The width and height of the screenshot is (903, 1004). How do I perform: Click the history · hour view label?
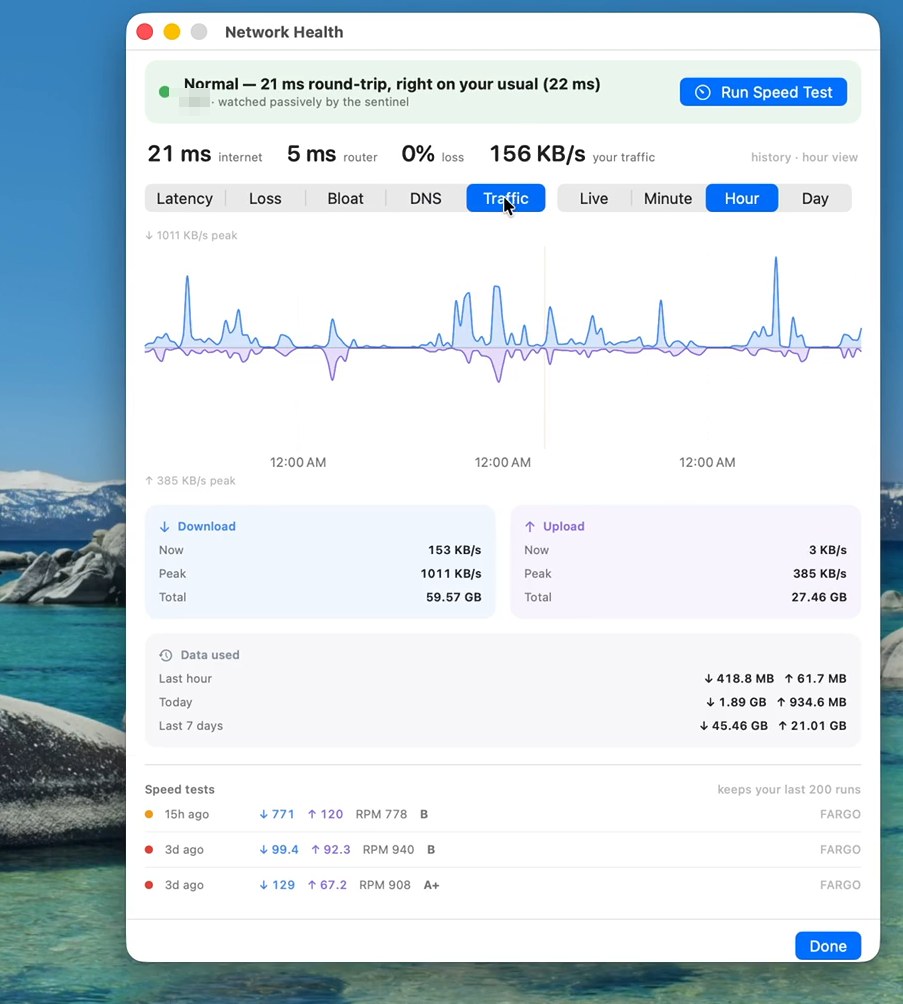pos(804,158)
